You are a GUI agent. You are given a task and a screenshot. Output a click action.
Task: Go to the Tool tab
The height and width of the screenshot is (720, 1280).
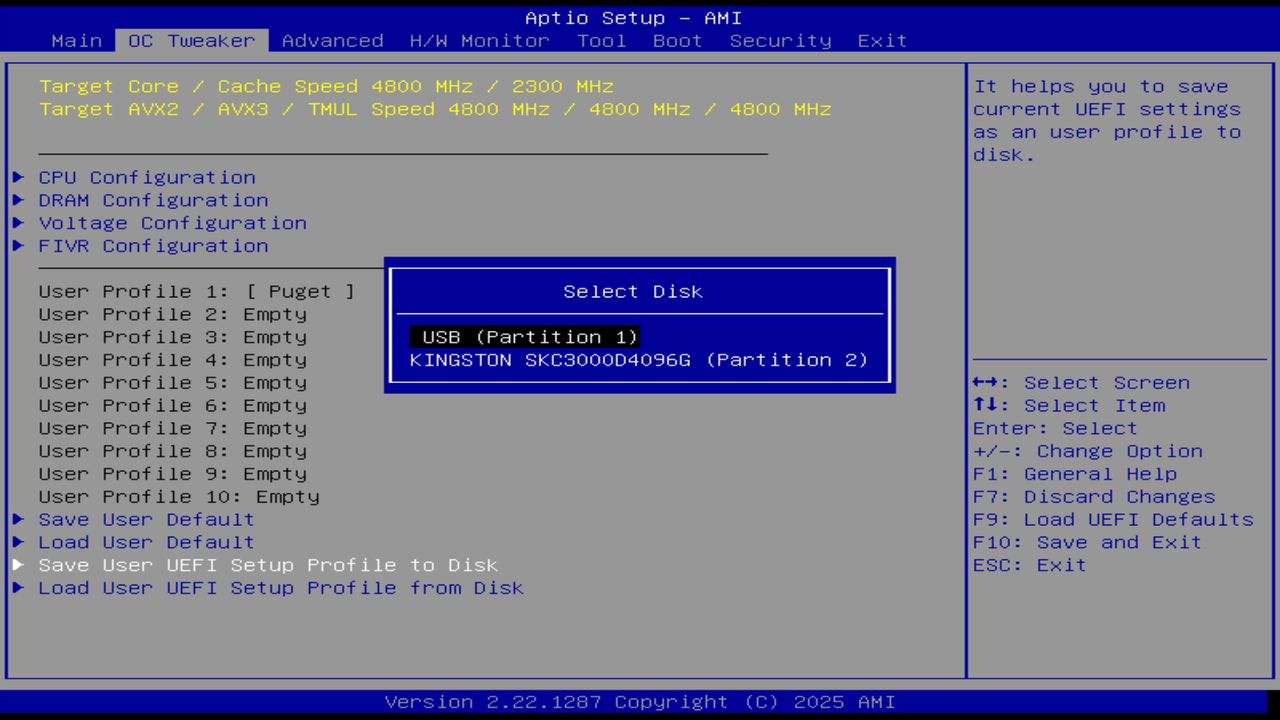click(601, 41)
